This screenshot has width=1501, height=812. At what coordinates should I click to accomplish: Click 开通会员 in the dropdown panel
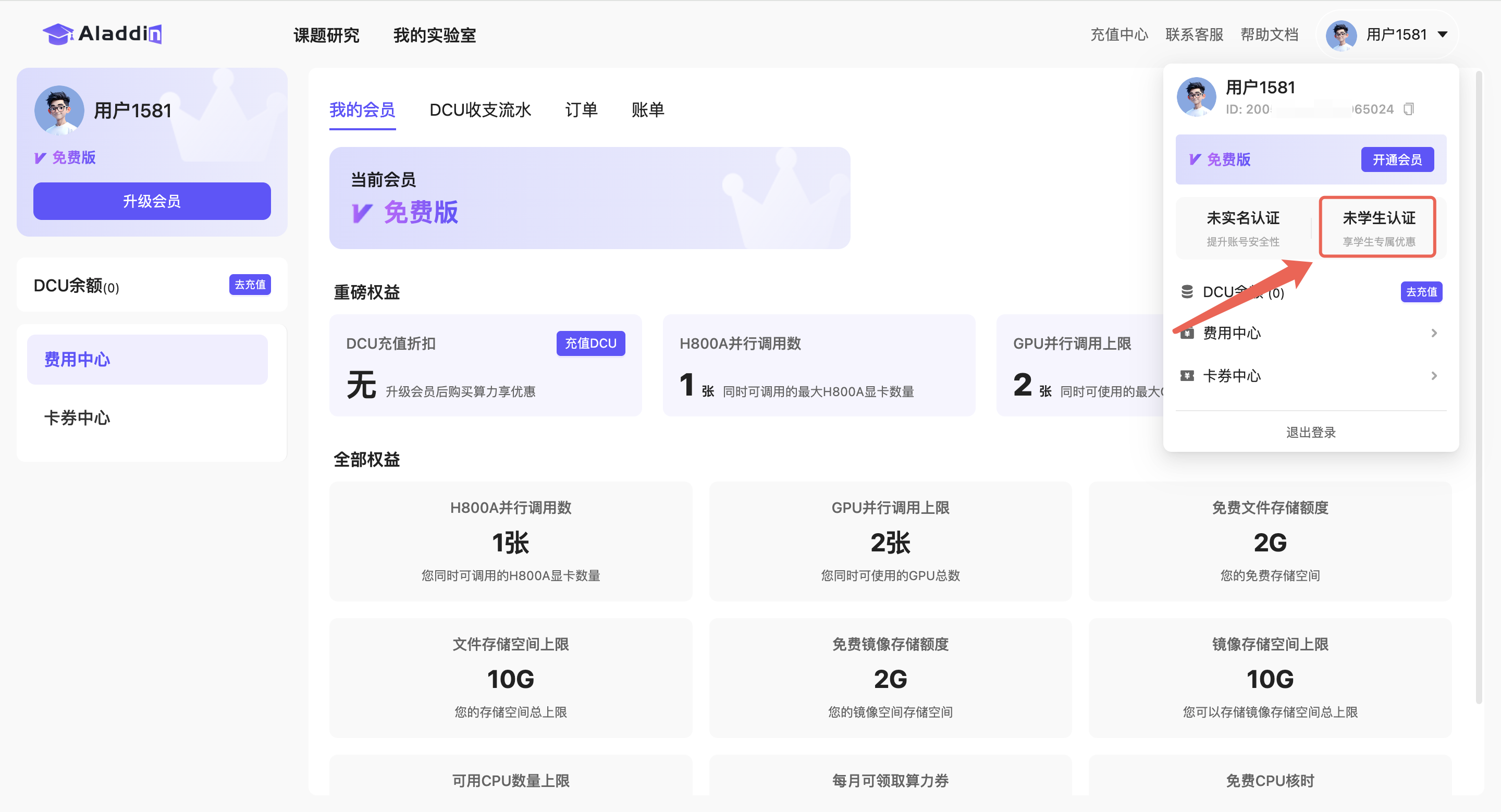[x=1397, y=159]
